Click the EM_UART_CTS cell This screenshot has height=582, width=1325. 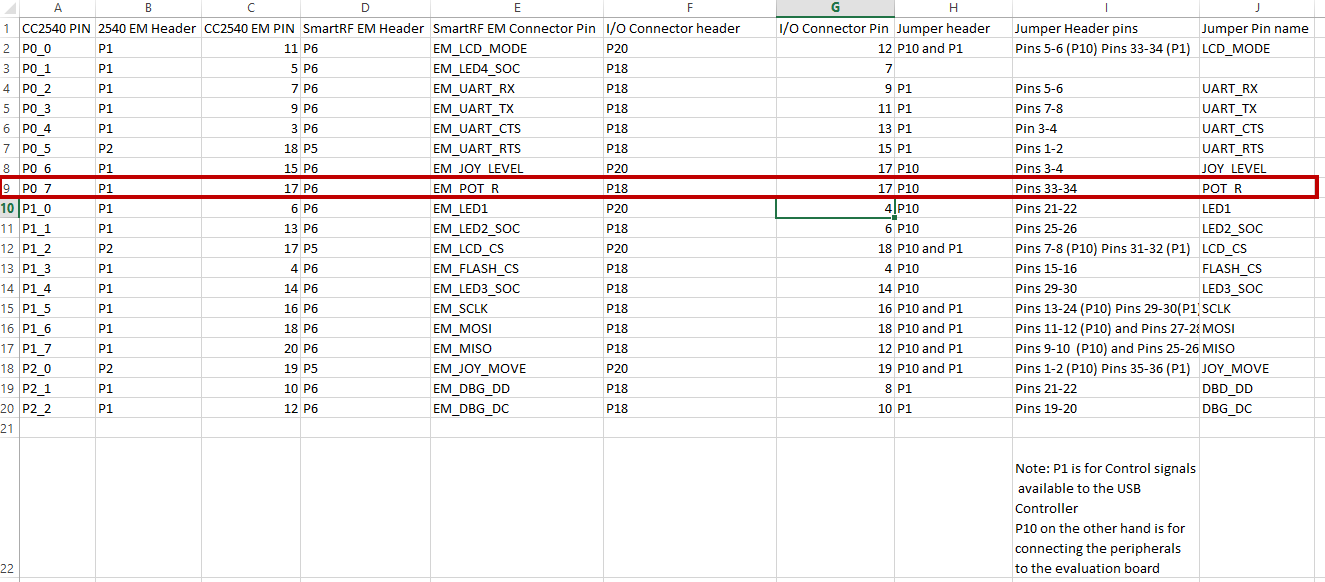click(x=517, y=128)
